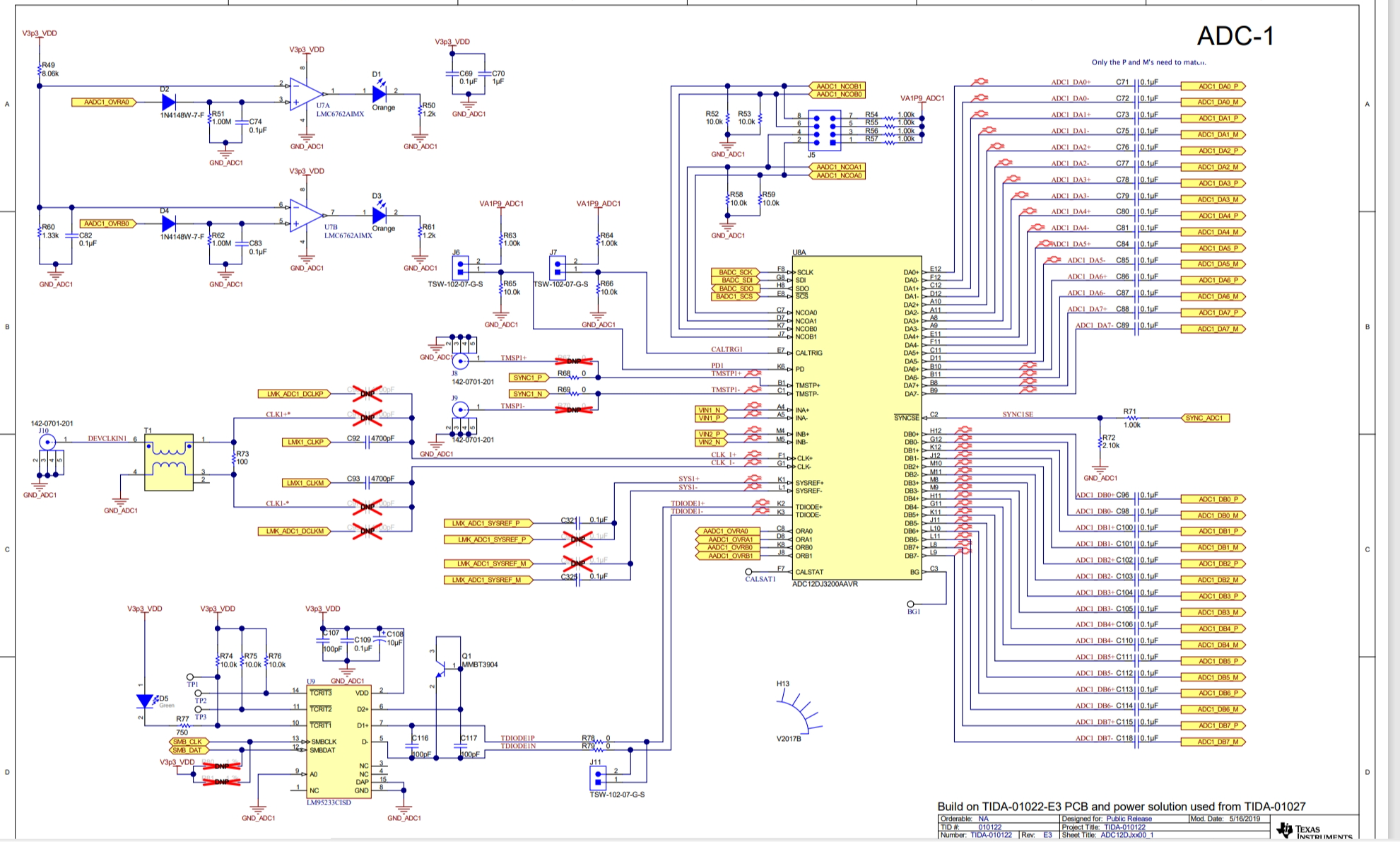
Task: Click the Build on TIDA-01022-E3 note
Action: coord(1122,807)
